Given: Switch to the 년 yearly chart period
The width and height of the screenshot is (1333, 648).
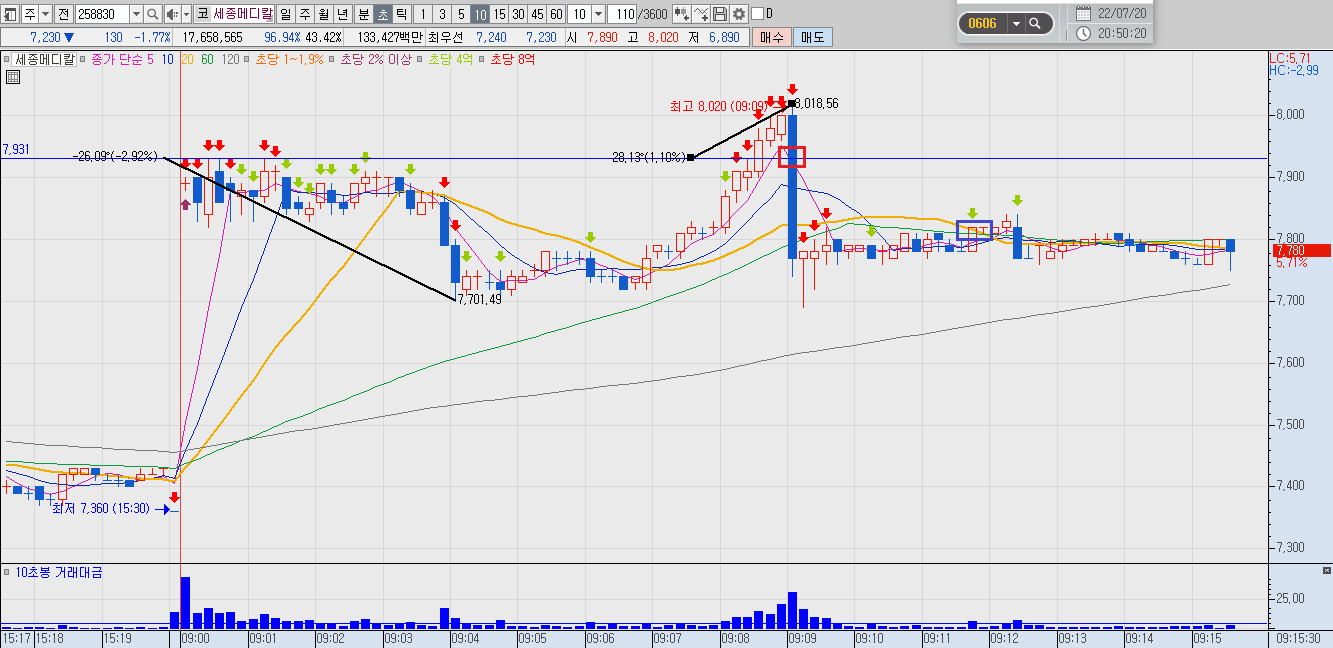Looking at the screenshot, I should (343, 14).
